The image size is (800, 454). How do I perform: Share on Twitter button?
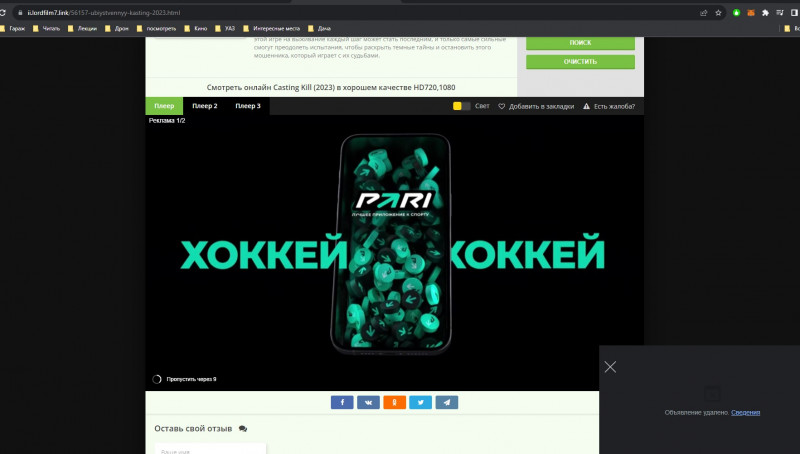coord(420,402)
